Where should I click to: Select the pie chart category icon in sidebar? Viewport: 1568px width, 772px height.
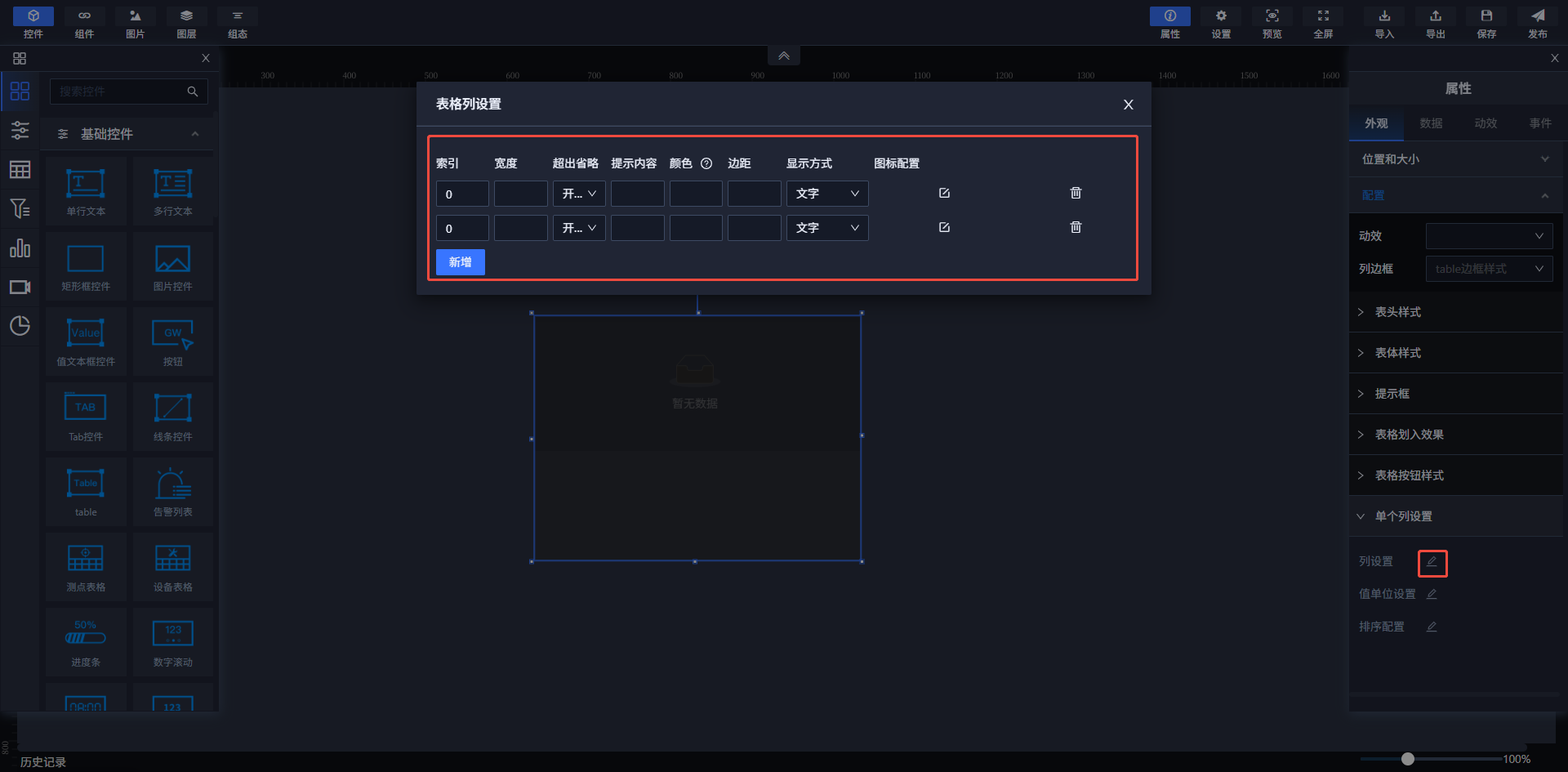tap(20, 326)
